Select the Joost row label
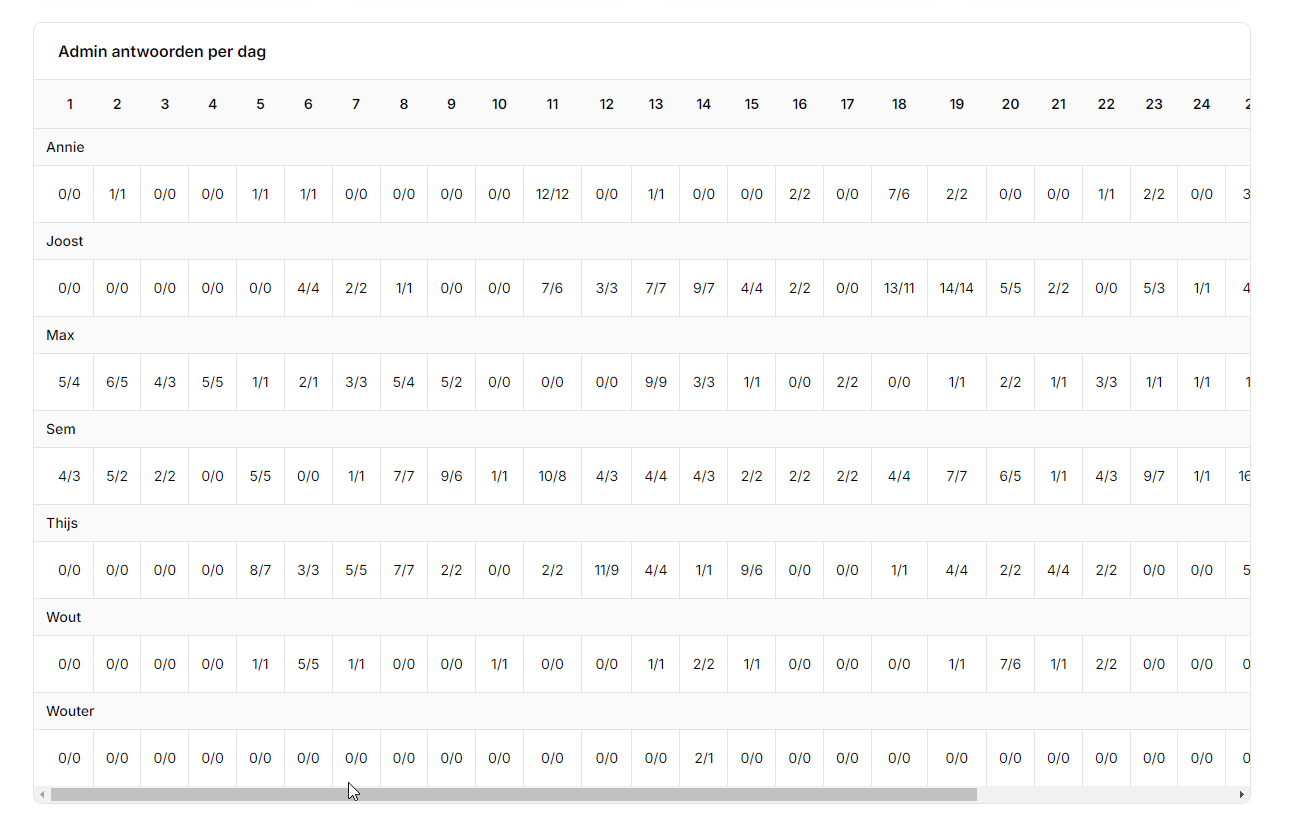This screenshot has width=1291, height=818. point(65,241)
